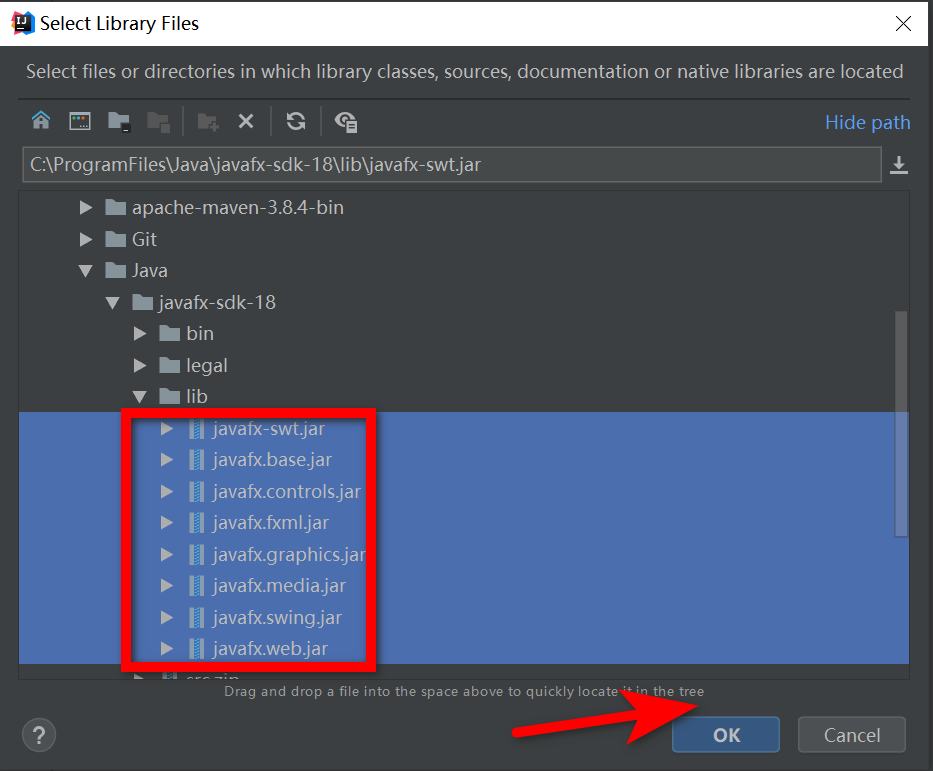Toggle show hidden files and directories
The height and width of the screenshot is (771, 933).
click(x=346, y=121)
